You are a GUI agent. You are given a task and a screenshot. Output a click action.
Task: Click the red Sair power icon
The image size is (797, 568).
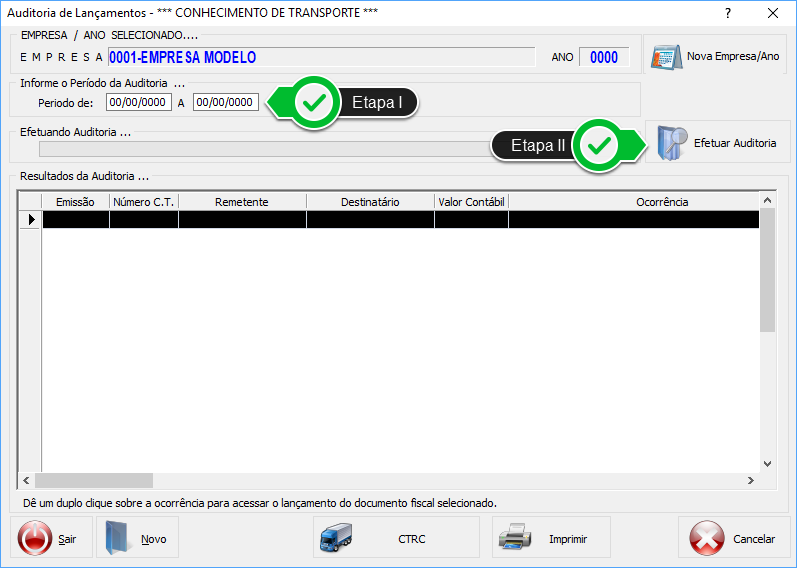[35, 539]
